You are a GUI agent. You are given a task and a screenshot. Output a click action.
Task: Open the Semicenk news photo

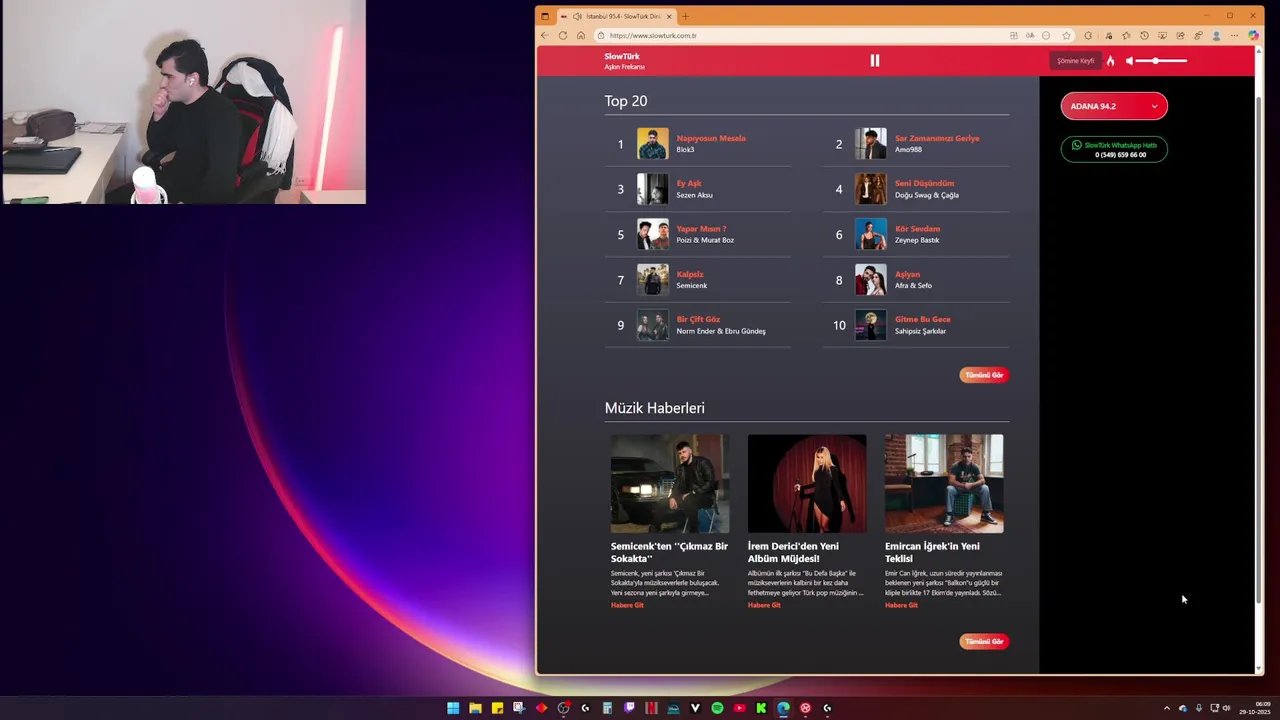pos(670,483)
